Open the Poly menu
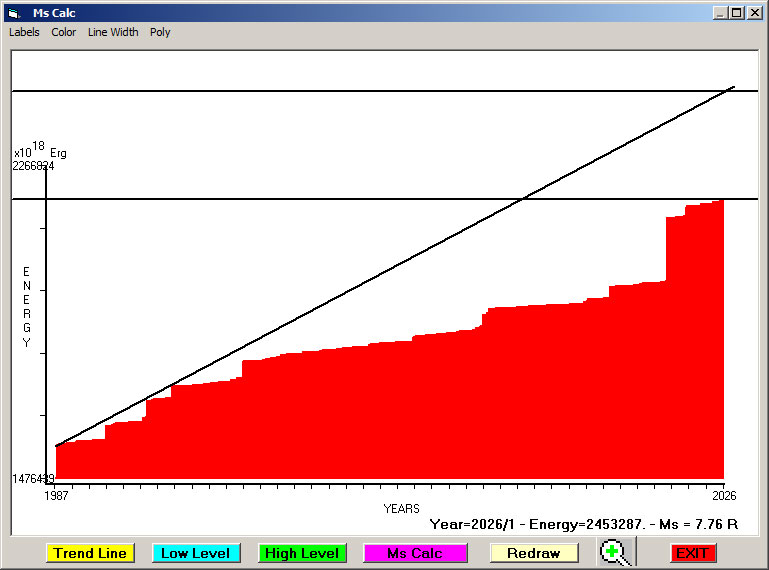 (x=160, y=32)
